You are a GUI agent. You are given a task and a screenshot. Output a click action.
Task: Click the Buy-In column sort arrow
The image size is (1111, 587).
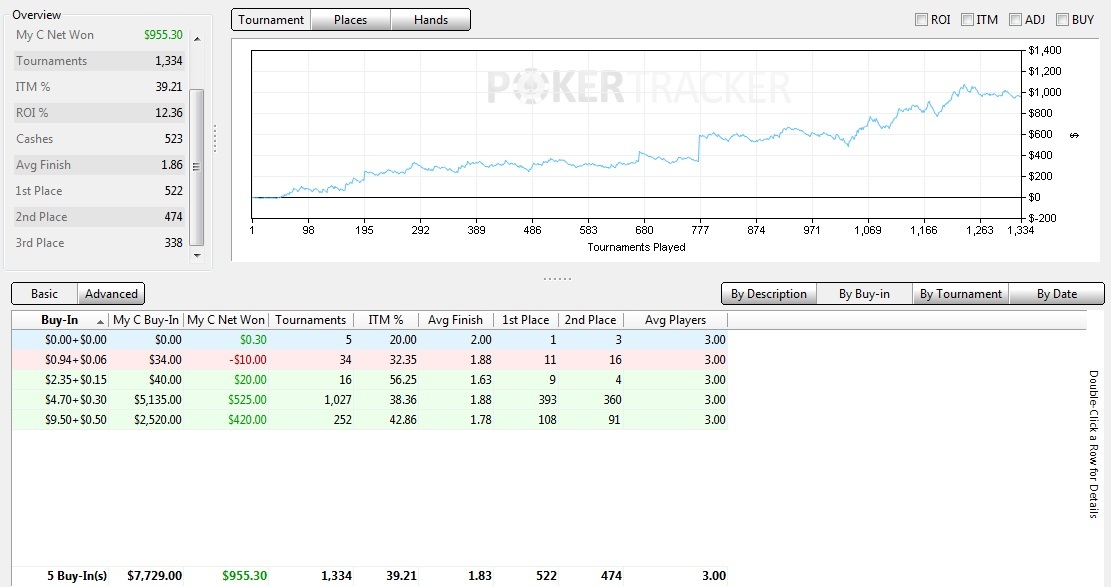point(101,321)
